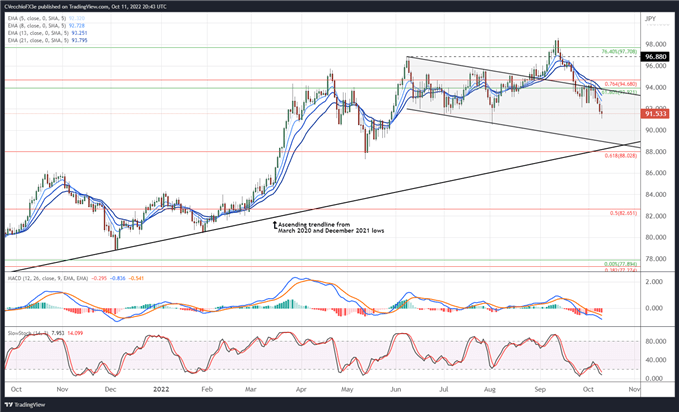
Task: Select the SlowStoch indicator legend
Action: coord(28,333)
